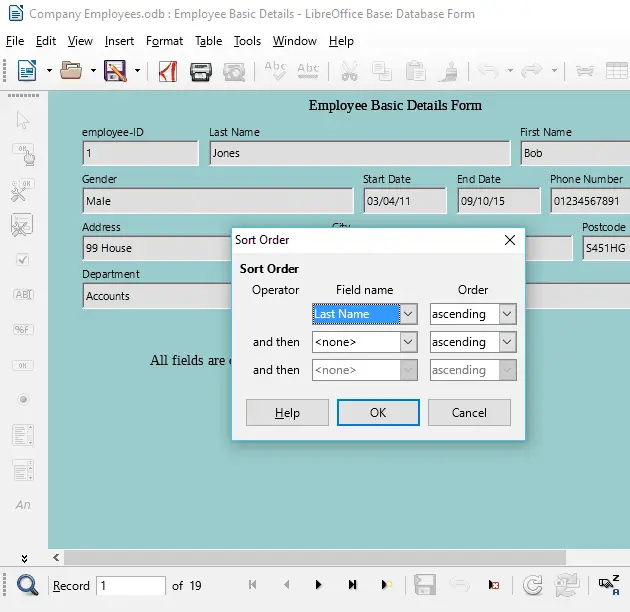The height and width of the screenshot is (612, 630).
Task: Toggle automatic spell checking icon
Action: [308, 70]
